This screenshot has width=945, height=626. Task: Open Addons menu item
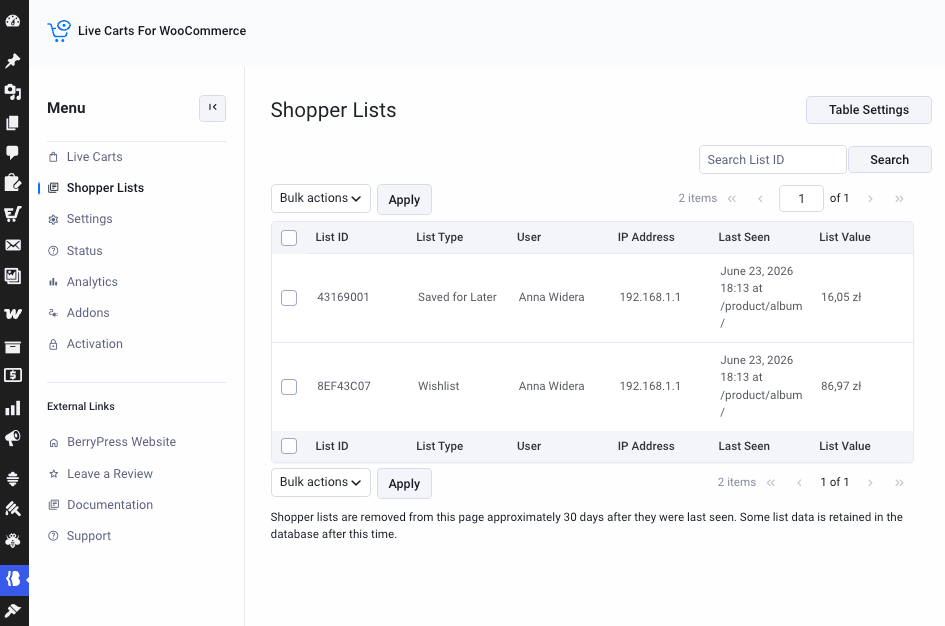[x=88, y=313]
